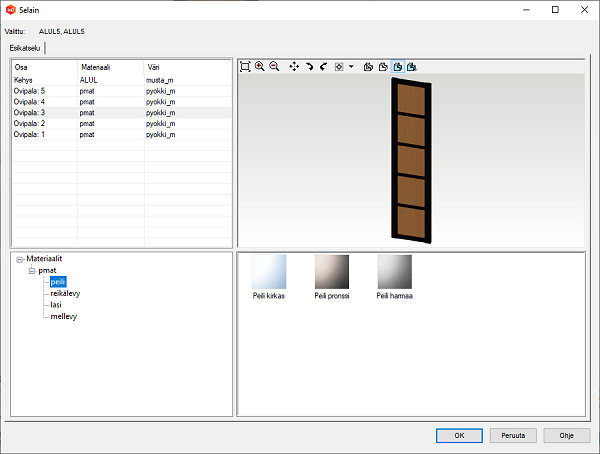Toggle the highlighted shaded view cube icon
The height and width of the screenshot is (454, 600).
tap(397, 66)
